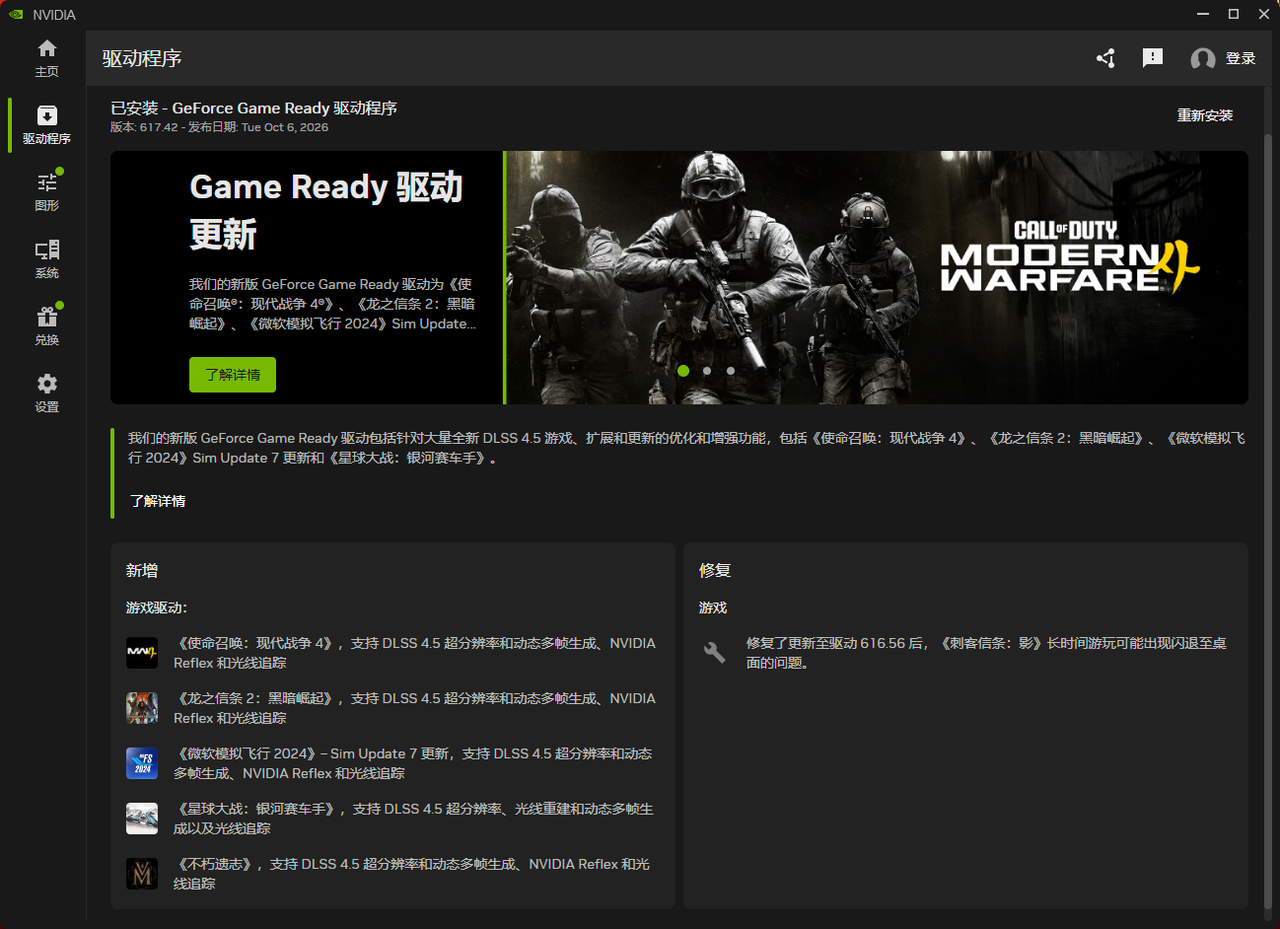1280x929 pixels.
Task: Click the user avatar icon next to 登录
Action: 1203,59
